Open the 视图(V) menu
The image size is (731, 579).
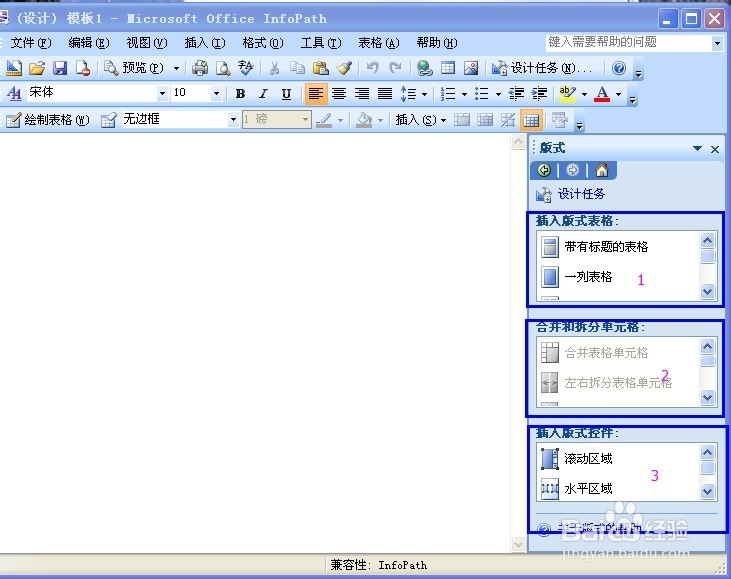[x=147, y=43]
